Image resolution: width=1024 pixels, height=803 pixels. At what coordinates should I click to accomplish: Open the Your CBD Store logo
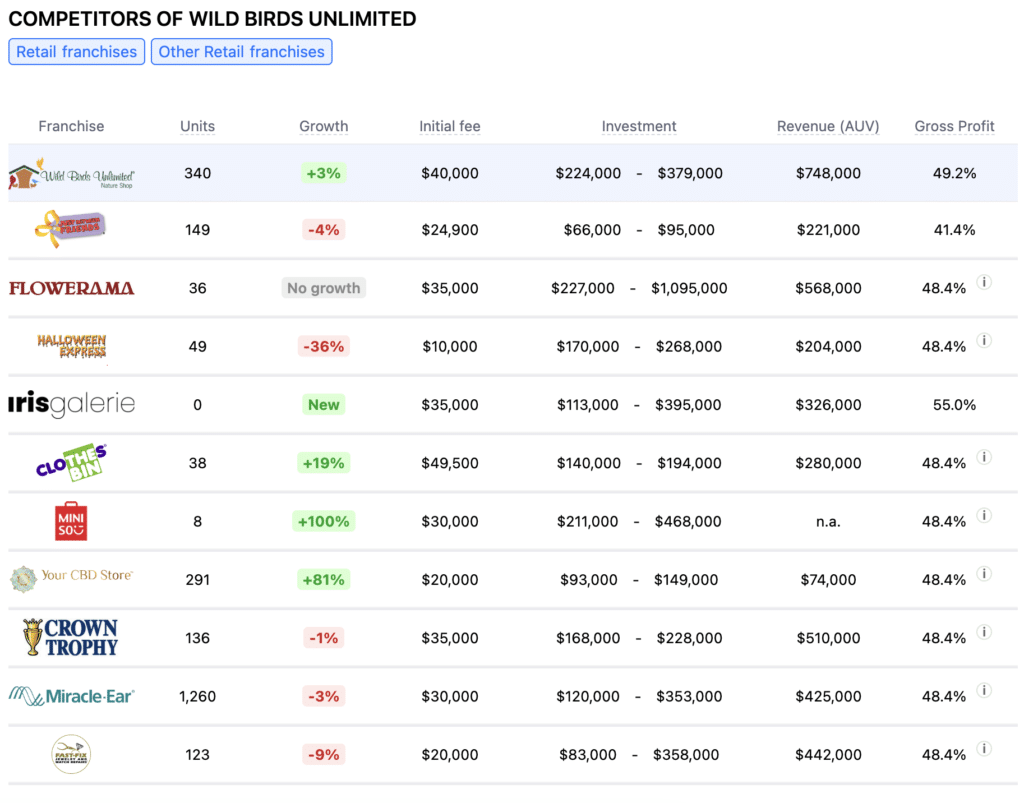click(71, 578)
